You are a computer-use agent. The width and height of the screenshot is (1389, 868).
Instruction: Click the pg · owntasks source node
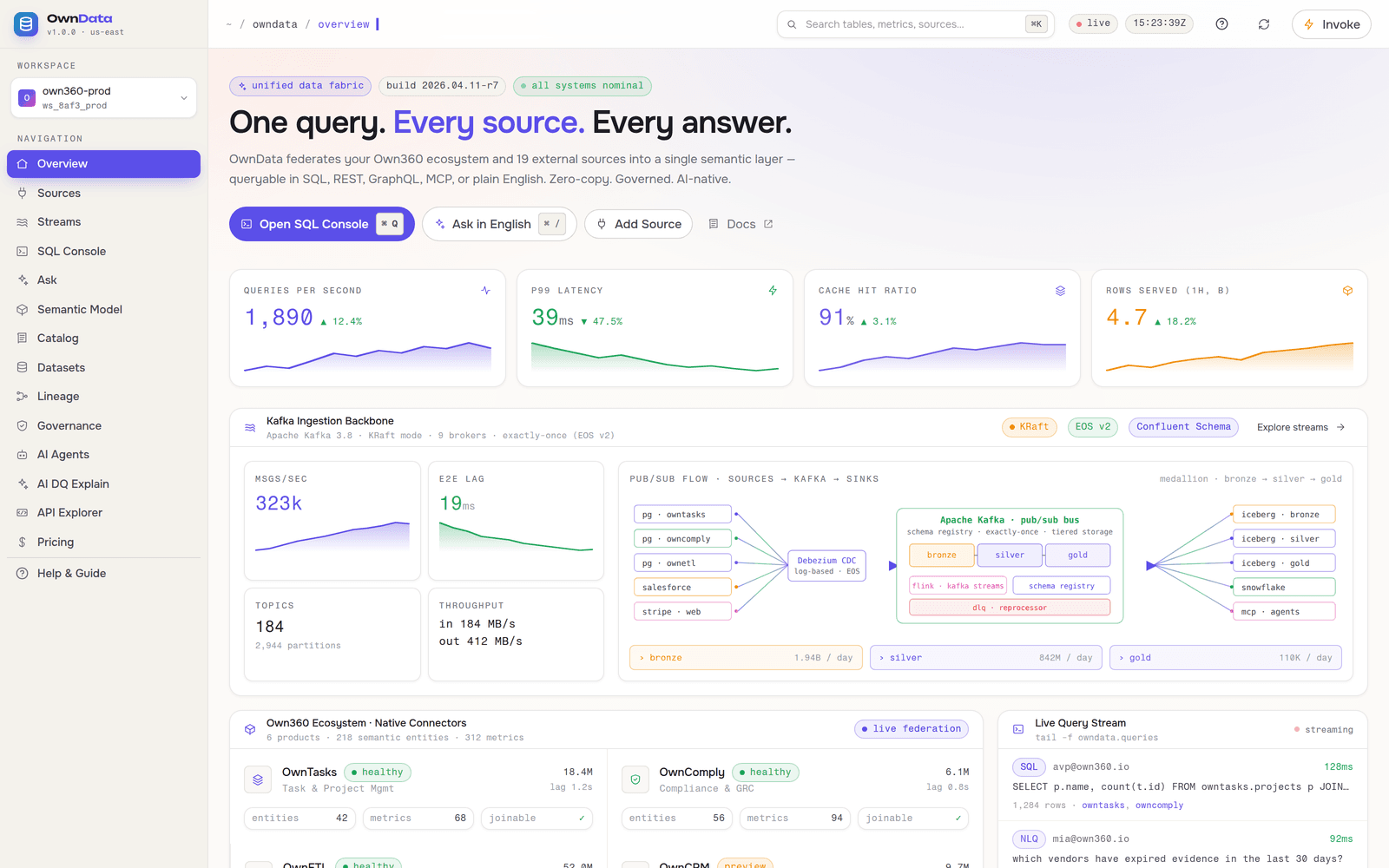point(682,515)
